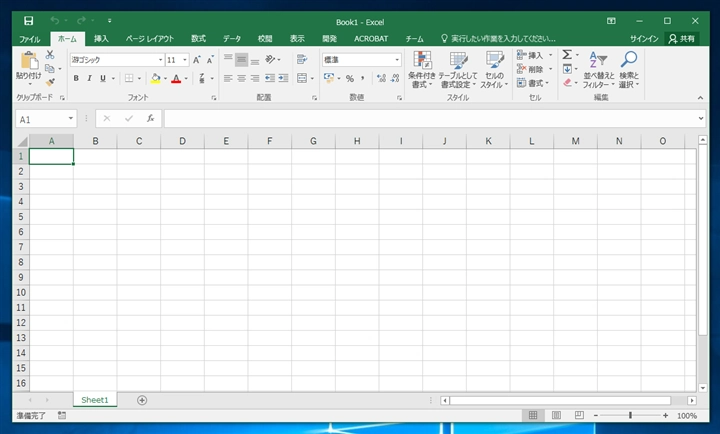Click the Increase Font Size icon

point(197,60)
